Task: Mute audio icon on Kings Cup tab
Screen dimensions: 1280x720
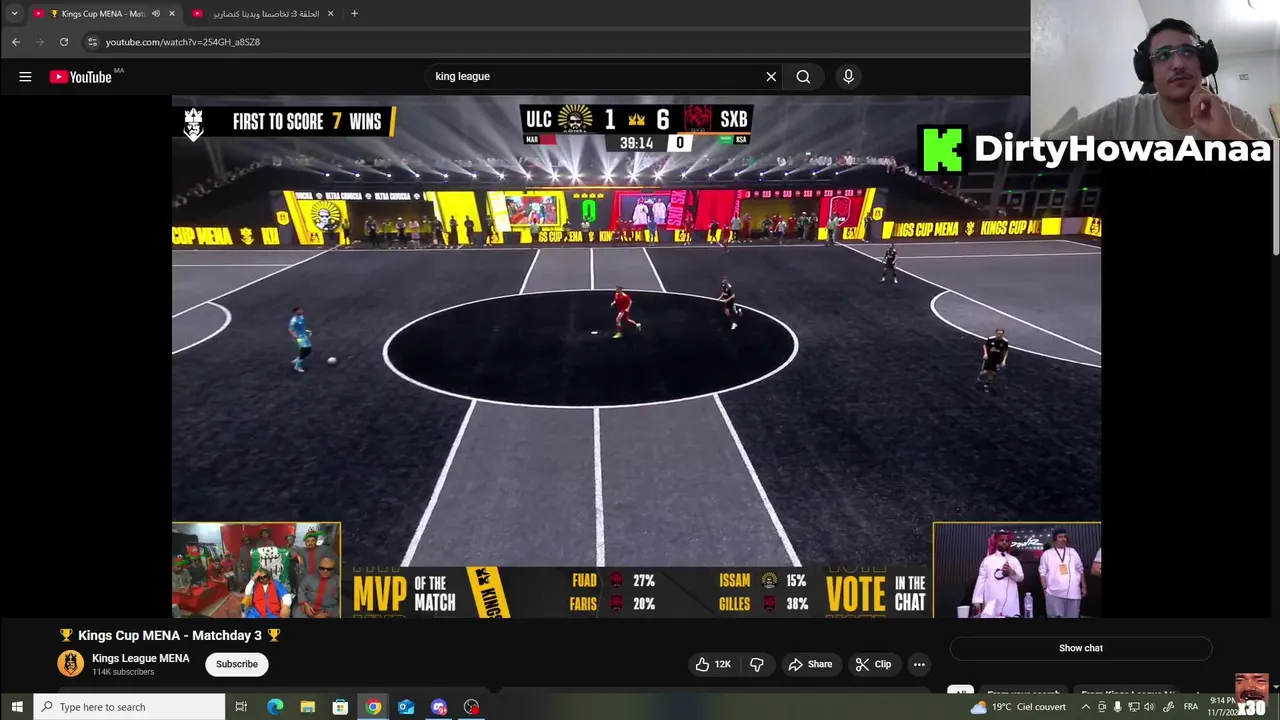Action: tap(155, 14)
